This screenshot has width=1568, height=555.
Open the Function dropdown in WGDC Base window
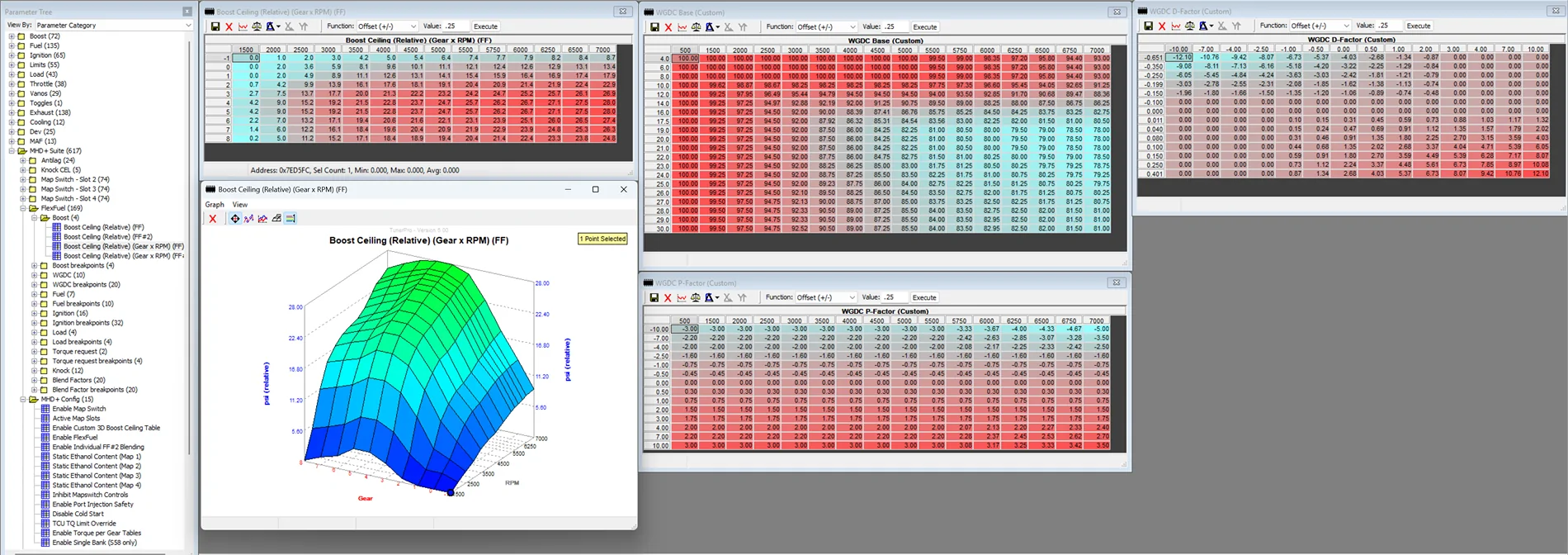click(827, 27)
